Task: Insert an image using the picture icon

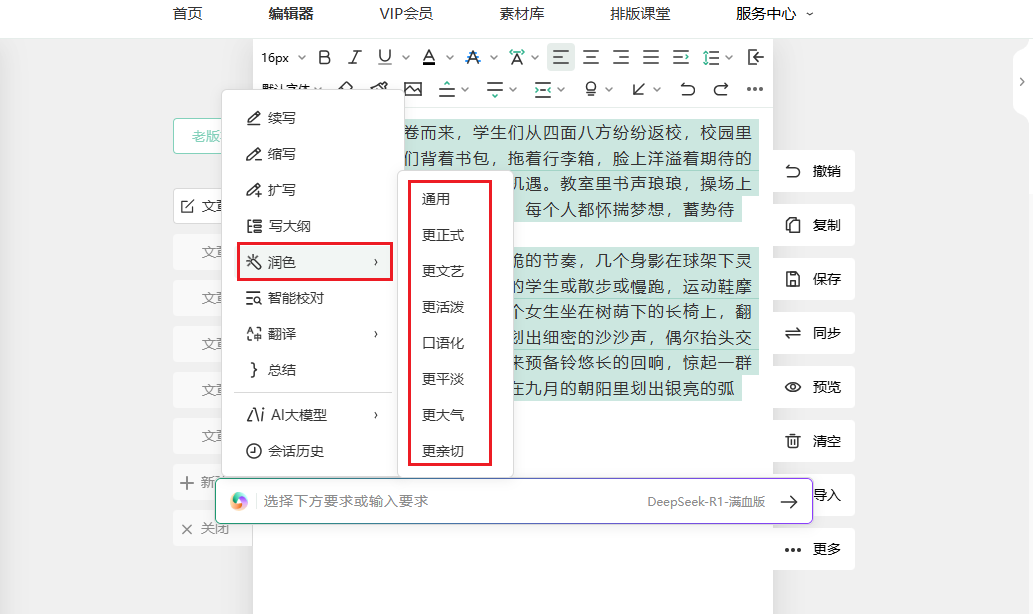Action: pyautogui.click(x=412, y=89)
